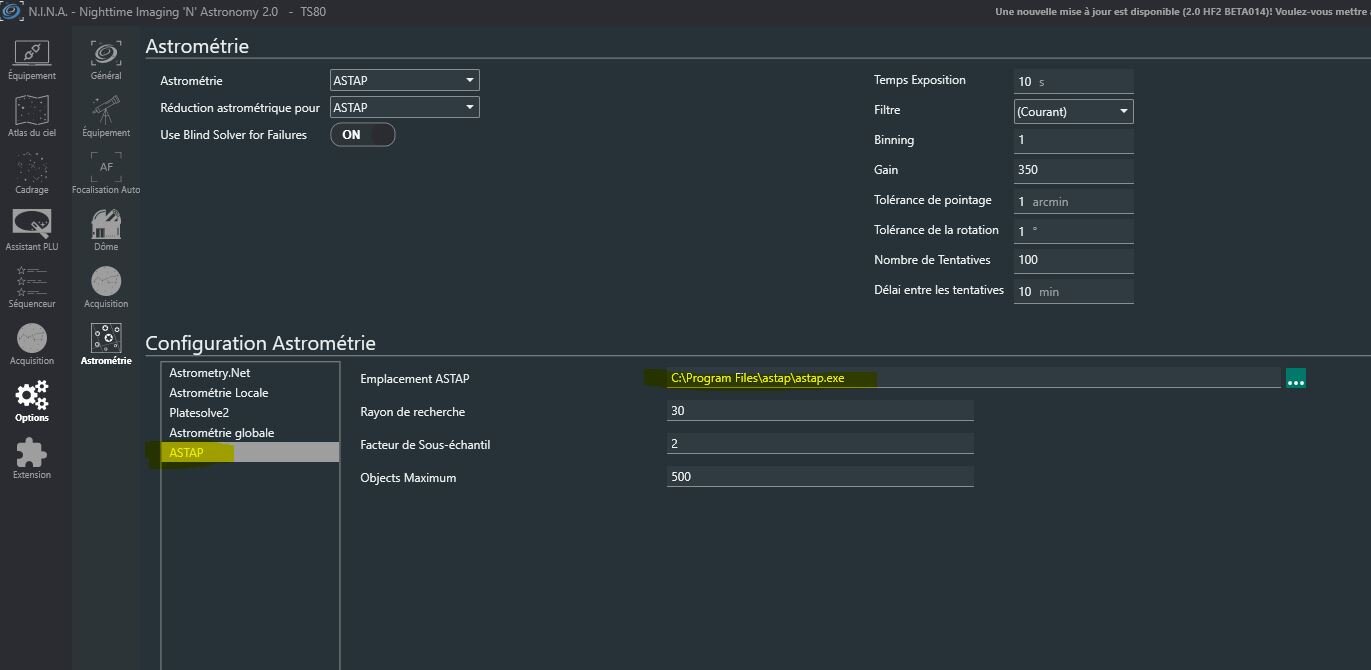Click the Nombre de Tentatives label
The width and height of the screenshot is (1371, 670).
932,260
